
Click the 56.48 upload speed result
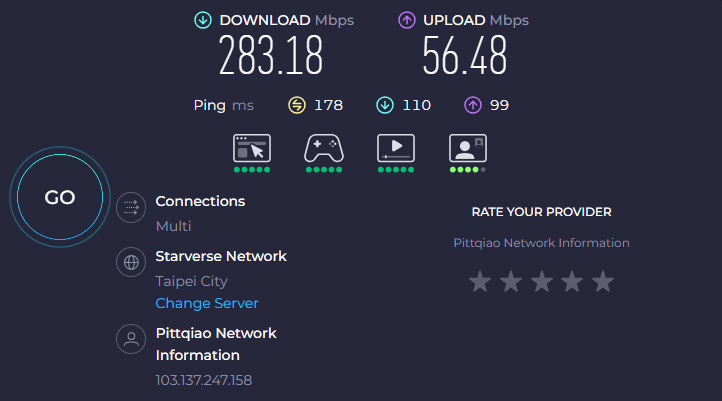(x=462, y=56)
